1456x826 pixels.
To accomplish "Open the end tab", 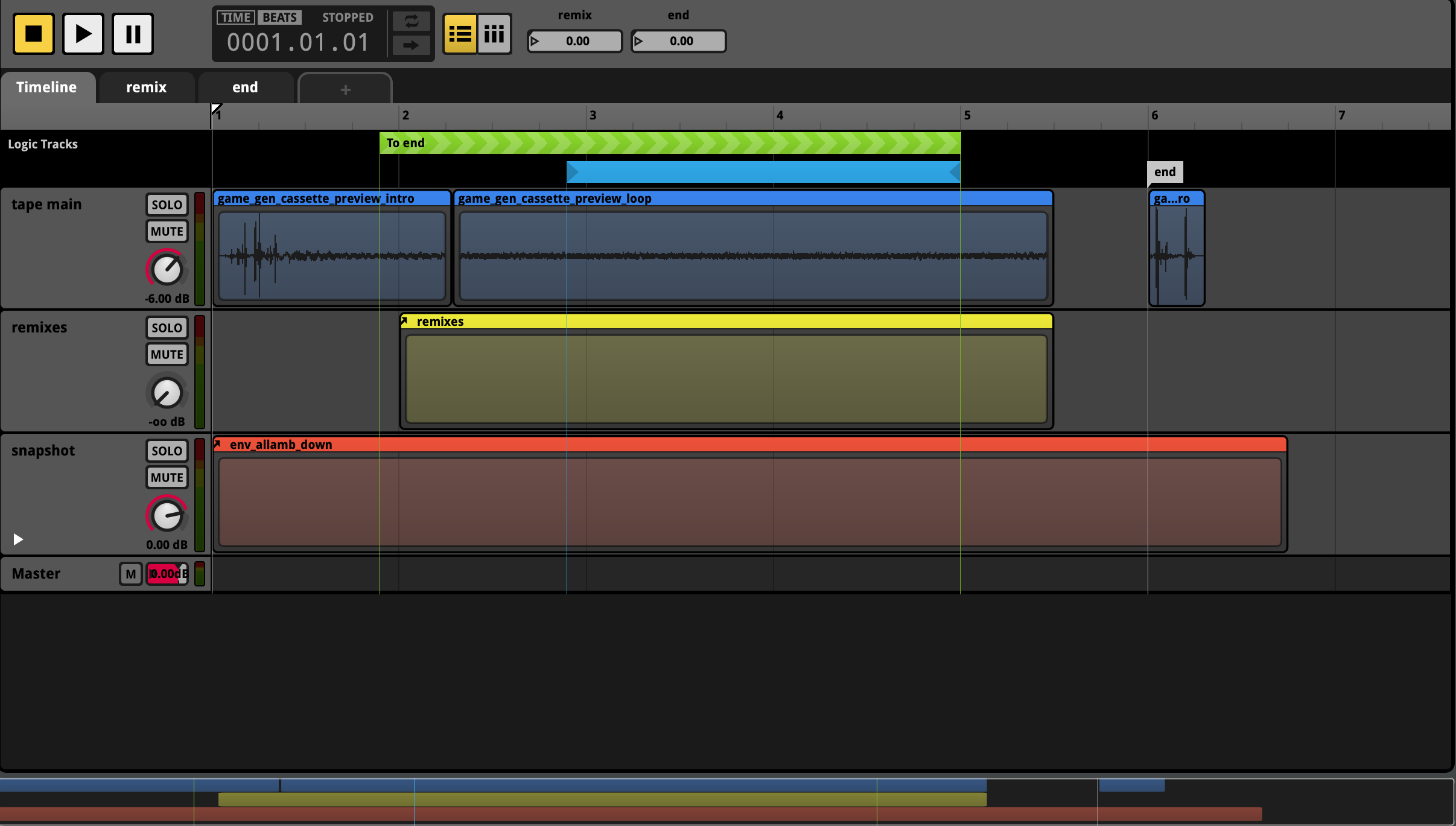I will click(x=245, y=87).
